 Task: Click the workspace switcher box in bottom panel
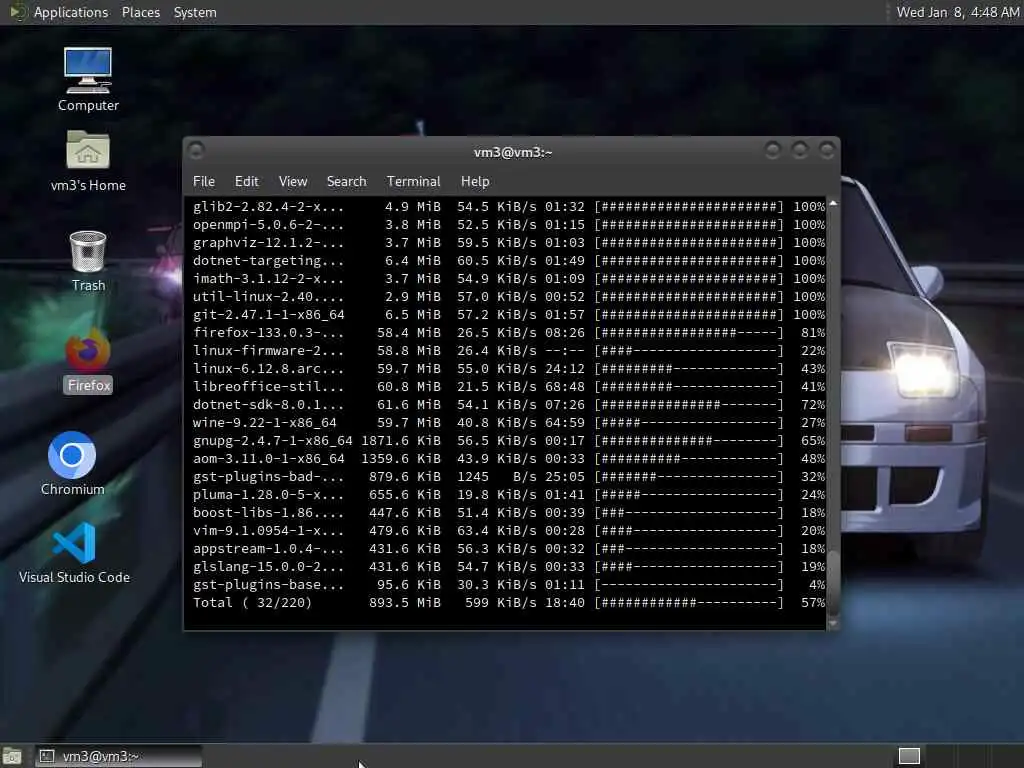[909, 756]
